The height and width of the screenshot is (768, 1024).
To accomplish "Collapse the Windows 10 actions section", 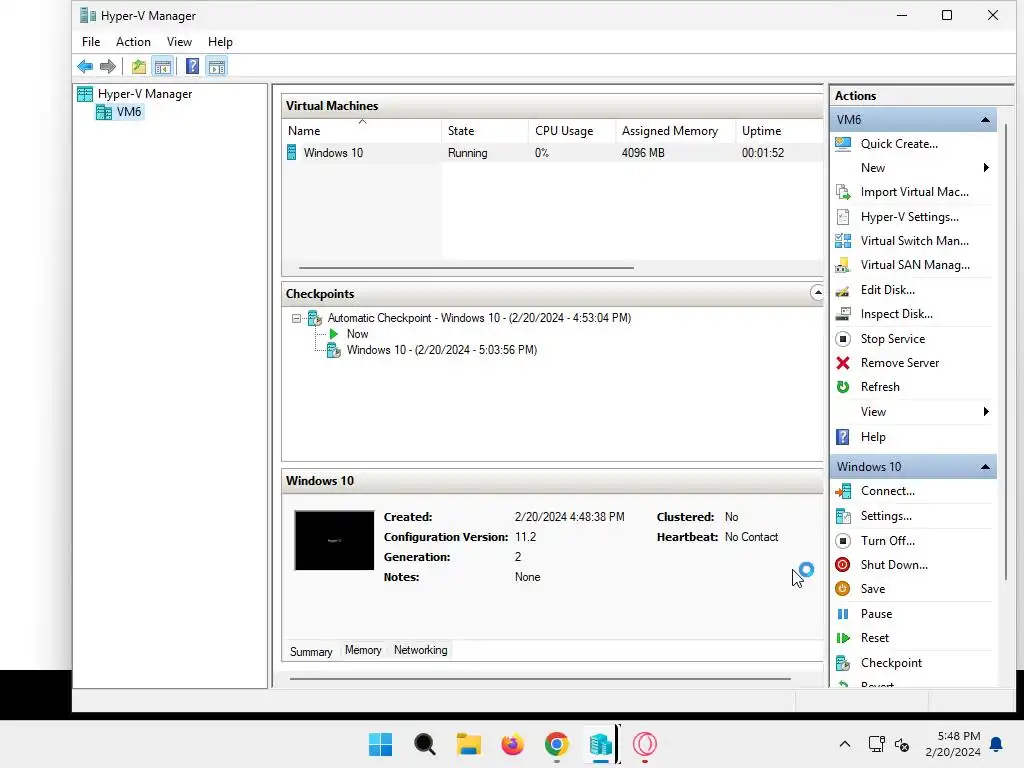I will [985, 467].
